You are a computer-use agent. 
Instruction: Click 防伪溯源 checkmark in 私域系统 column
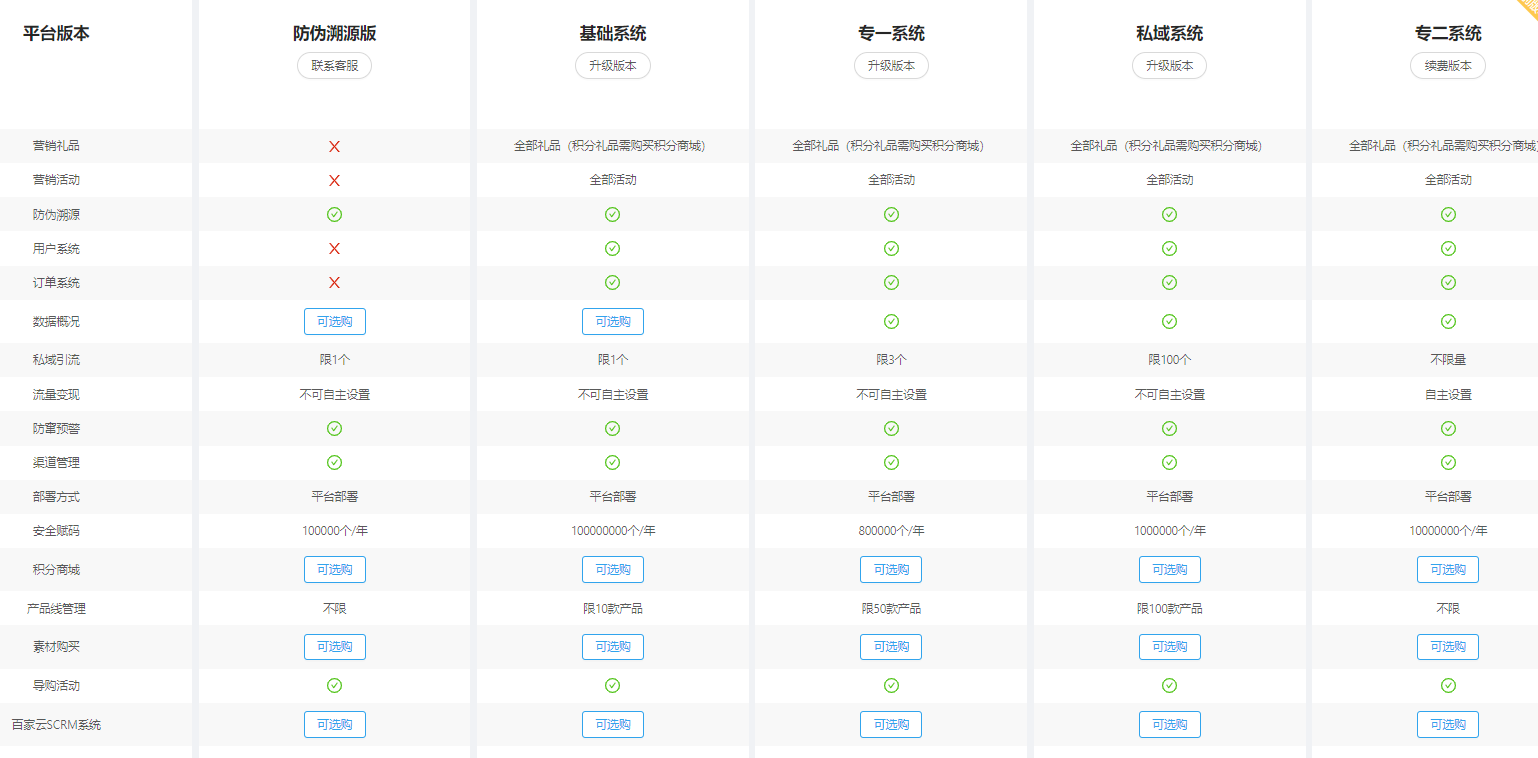click(x=1169, y=214)
